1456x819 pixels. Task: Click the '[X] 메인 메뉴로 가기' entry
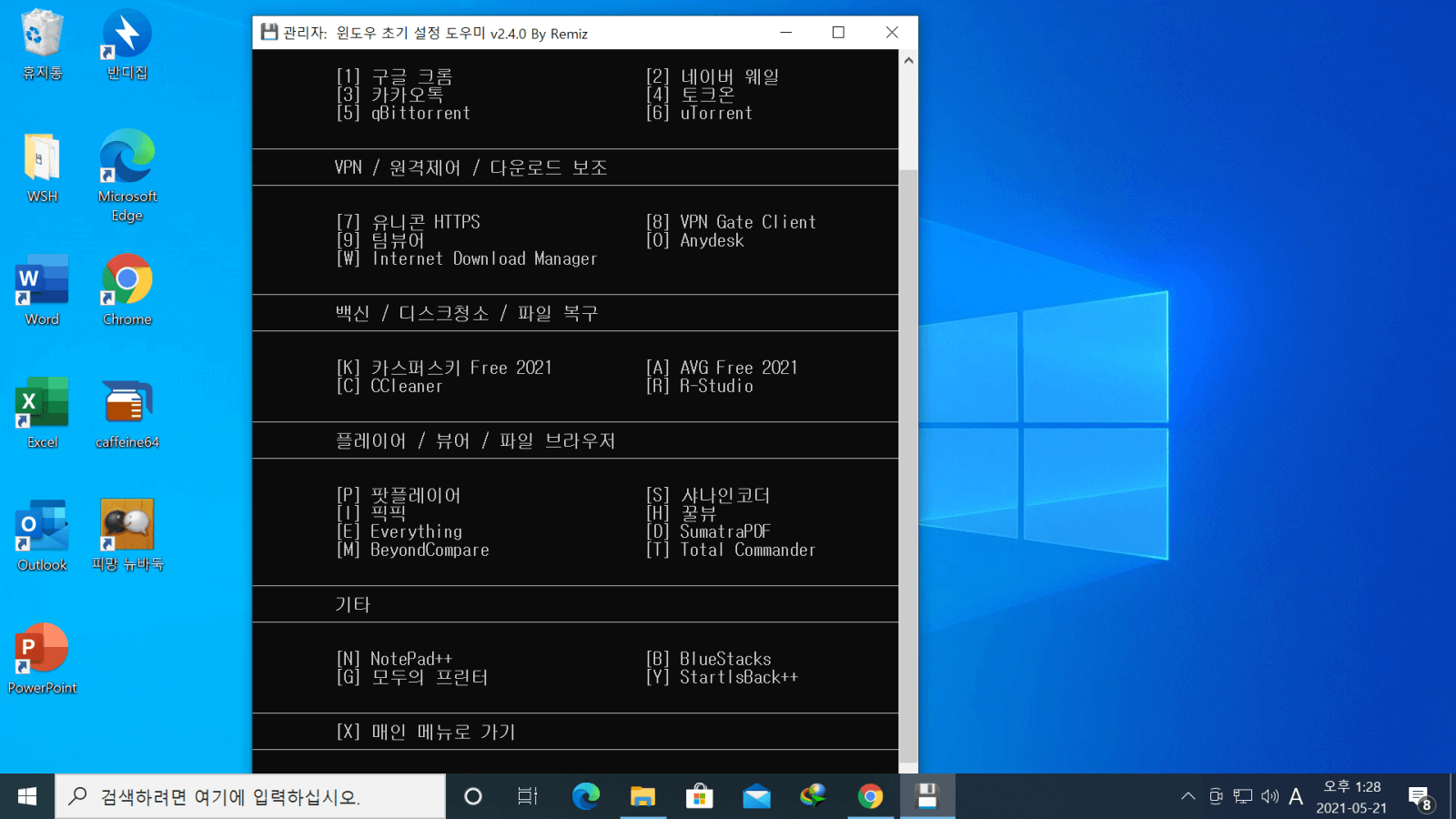point(426,732)
